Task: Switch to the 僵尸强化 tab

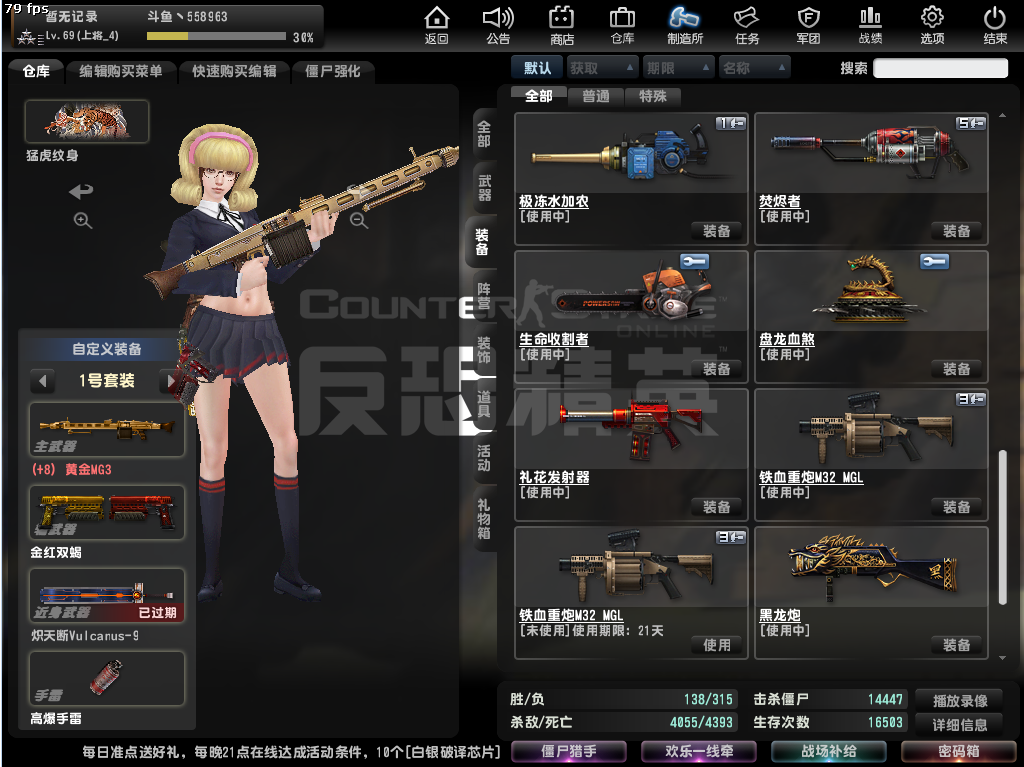Action: pos(332,71)
